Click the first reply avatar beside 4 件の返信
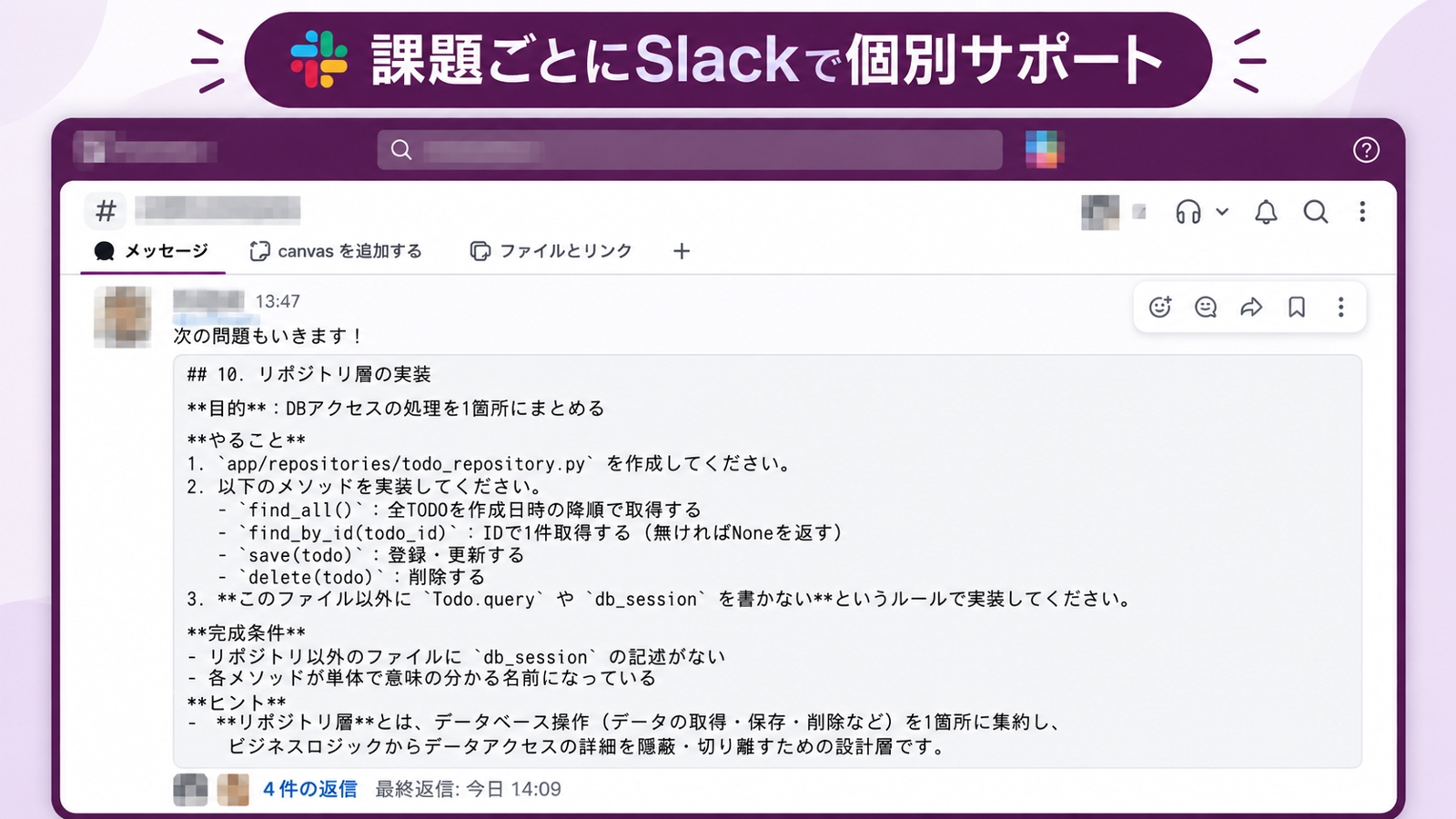This screenshot has width=1456, height=819. point(190,789)
